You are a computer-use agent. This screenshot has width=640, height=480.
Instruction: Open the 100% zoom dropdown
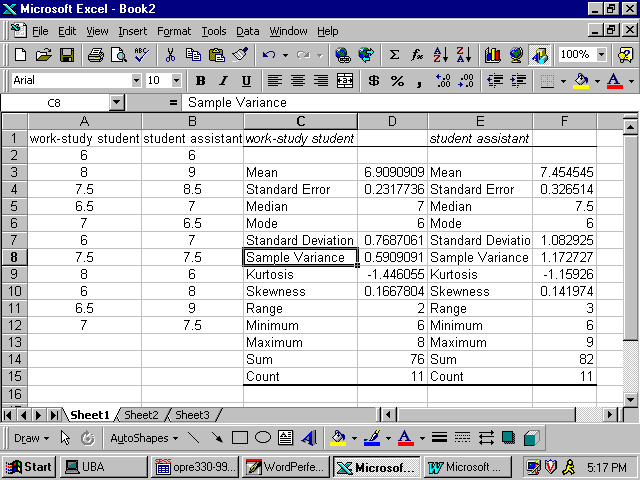(601, 55)
